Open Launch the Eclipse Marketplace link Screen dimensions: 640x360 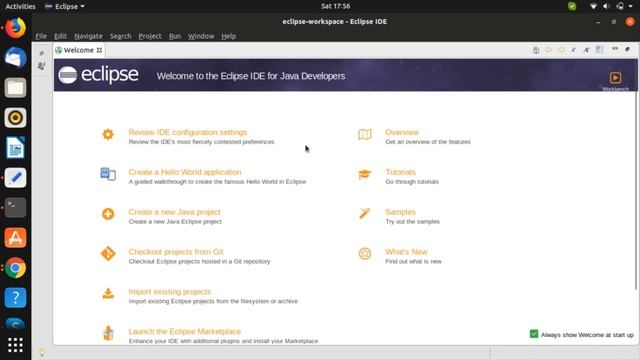(x=184, y=331)
